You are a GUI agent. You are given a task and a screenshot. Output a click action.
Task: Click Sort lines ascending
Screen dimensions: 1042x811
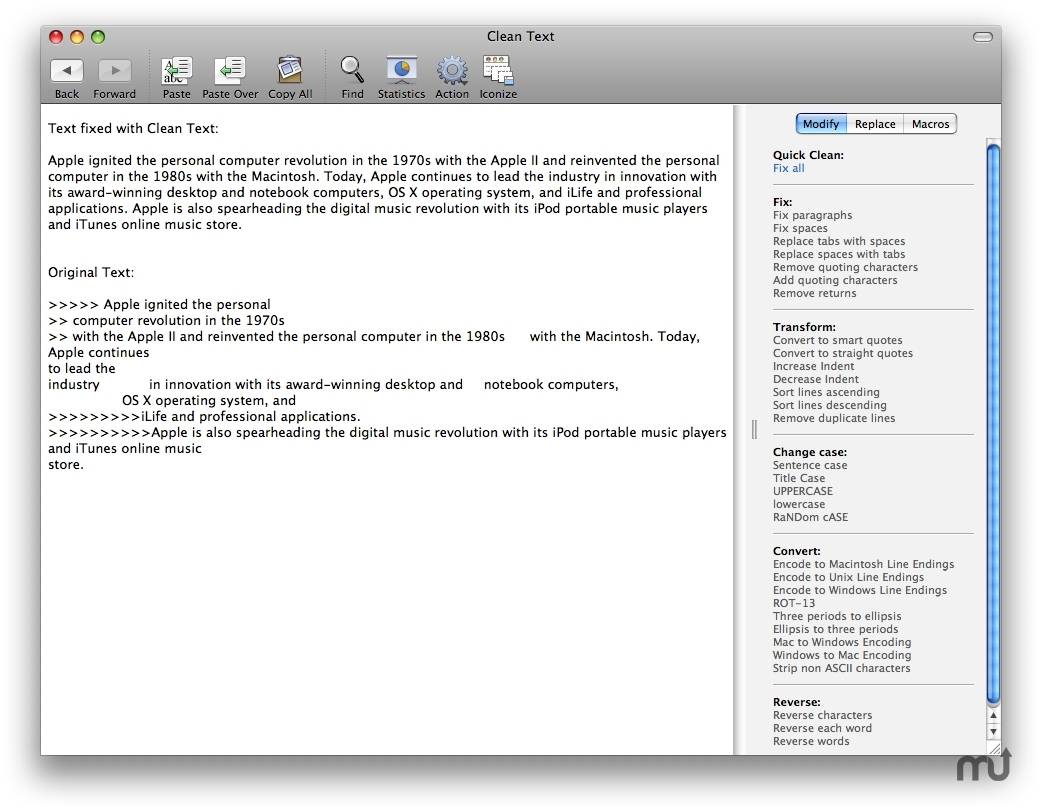[x=826, y=392]
